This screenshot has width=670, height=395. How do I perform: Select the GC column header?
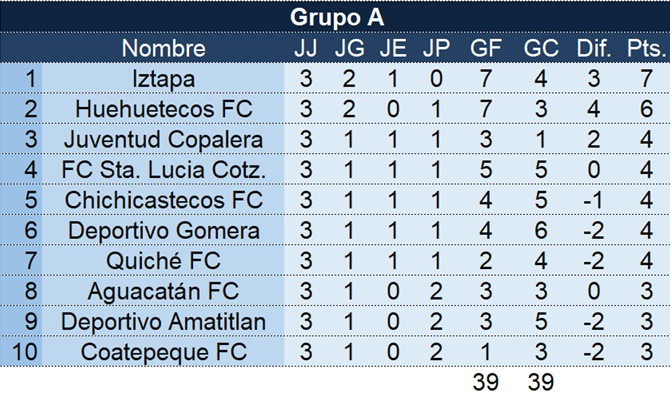click(x=541, y=48)
